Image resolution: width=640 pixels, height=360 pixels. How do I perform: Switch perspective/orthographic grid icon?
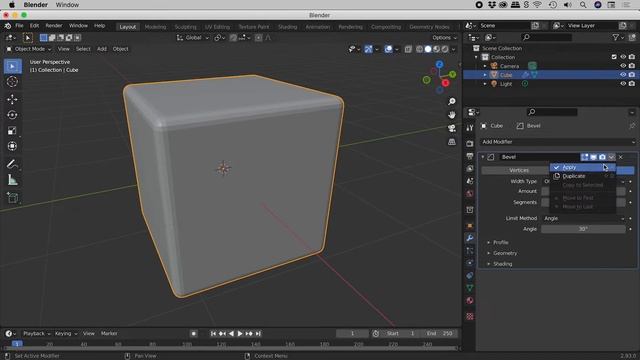pyautogui.click(x=451, y=142)
